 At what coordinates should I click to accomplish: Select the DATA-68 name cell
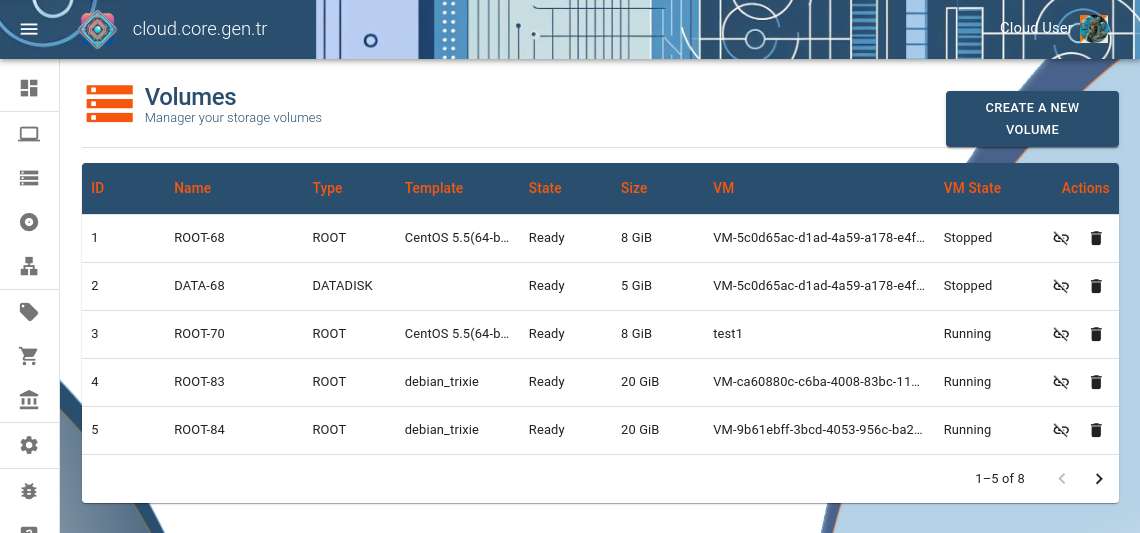[199, 286]
